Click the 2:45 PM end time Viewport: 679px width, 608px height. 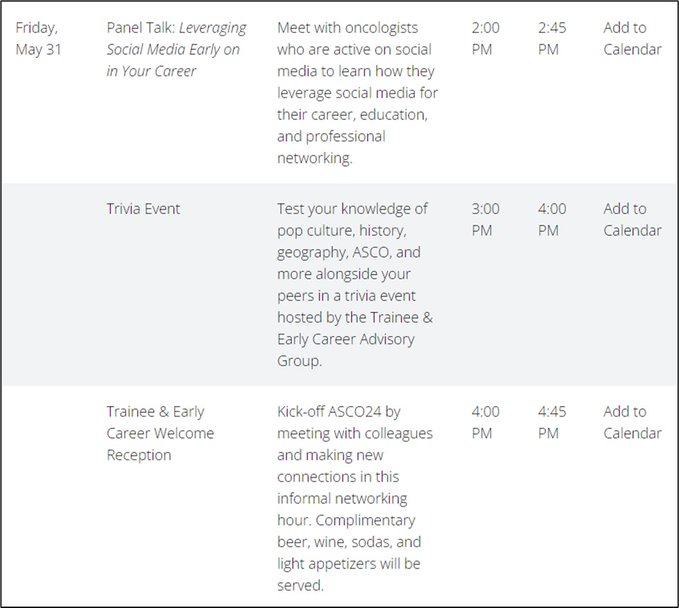coord(552,39)
